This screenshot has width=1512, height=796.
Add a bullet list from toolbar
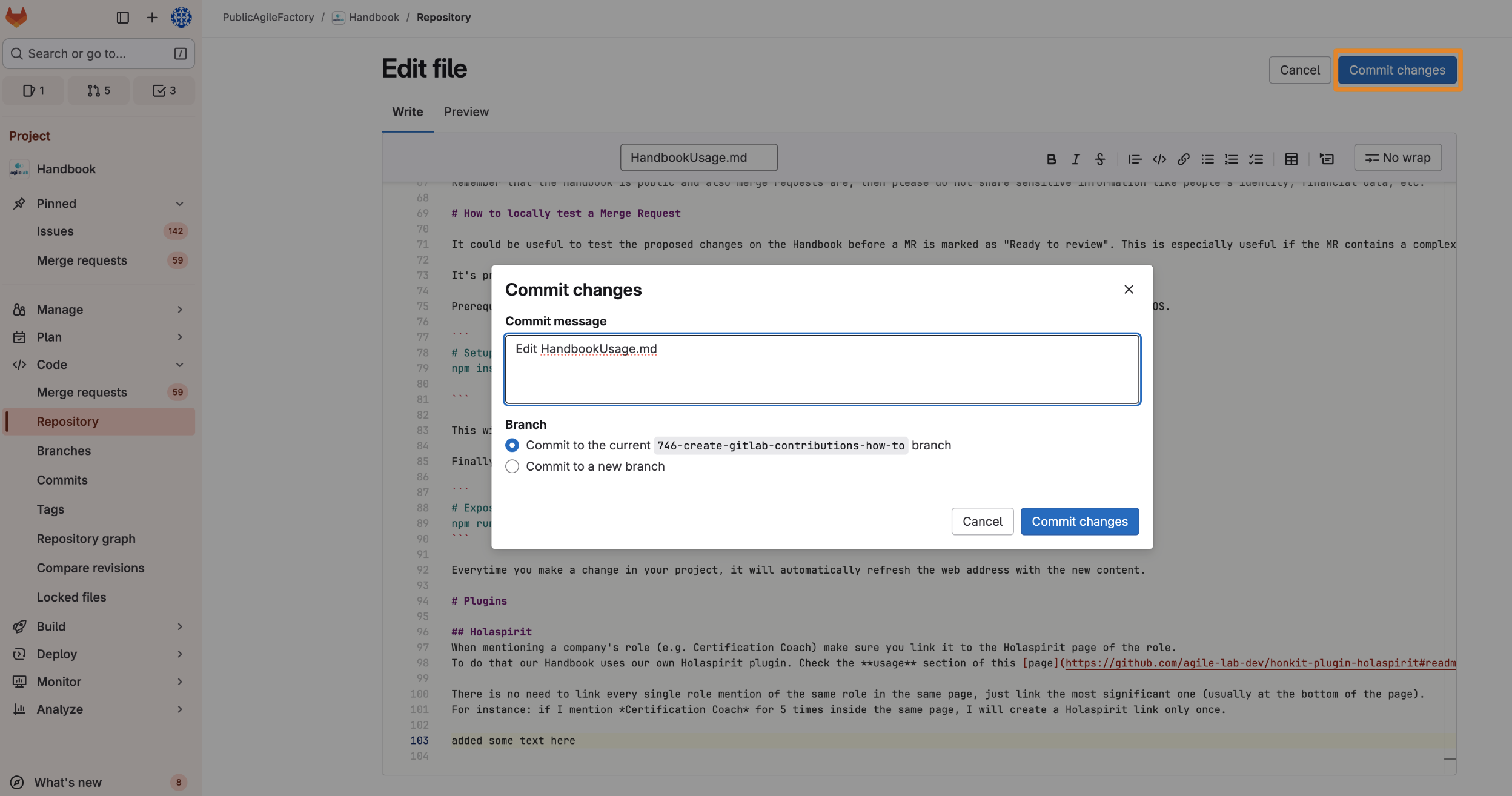pyautogui.click(x=1208, y=159)
